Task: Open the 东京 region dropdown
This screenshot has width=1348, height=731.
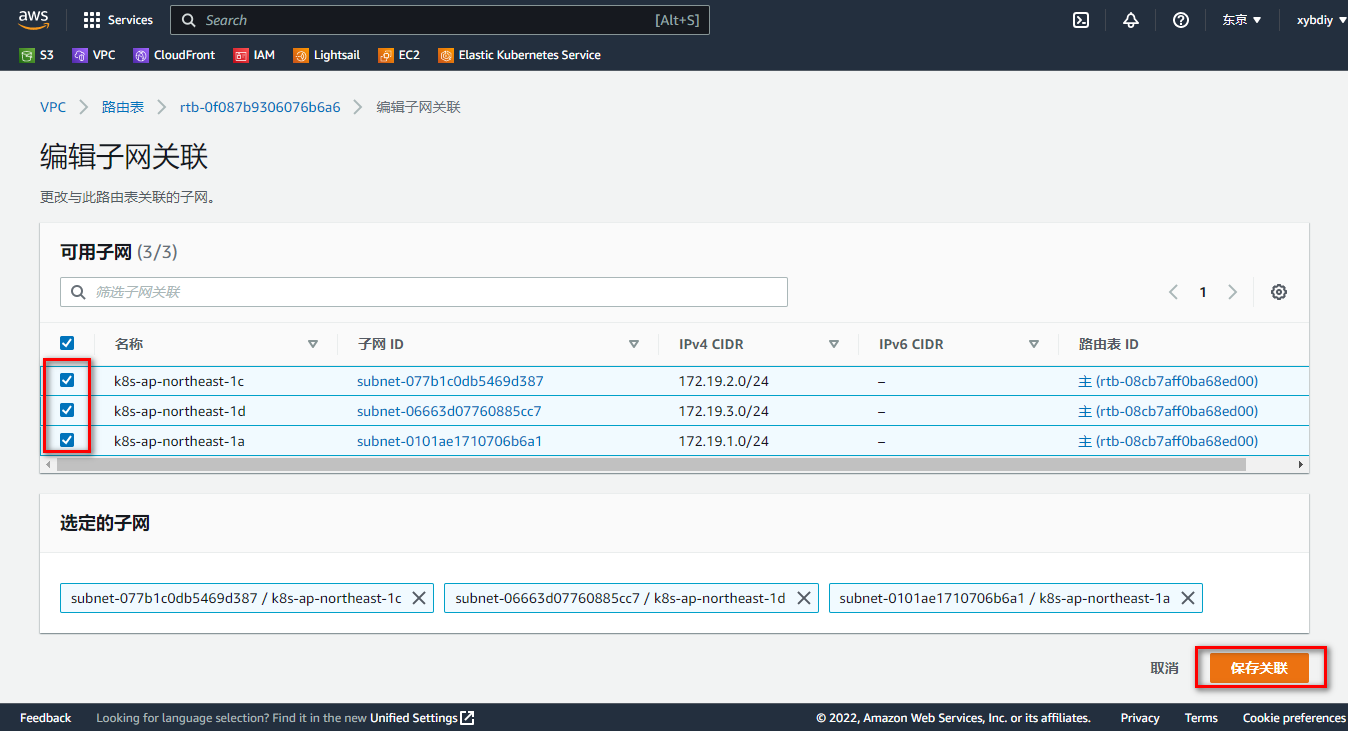Action: tap(1242, 20)
